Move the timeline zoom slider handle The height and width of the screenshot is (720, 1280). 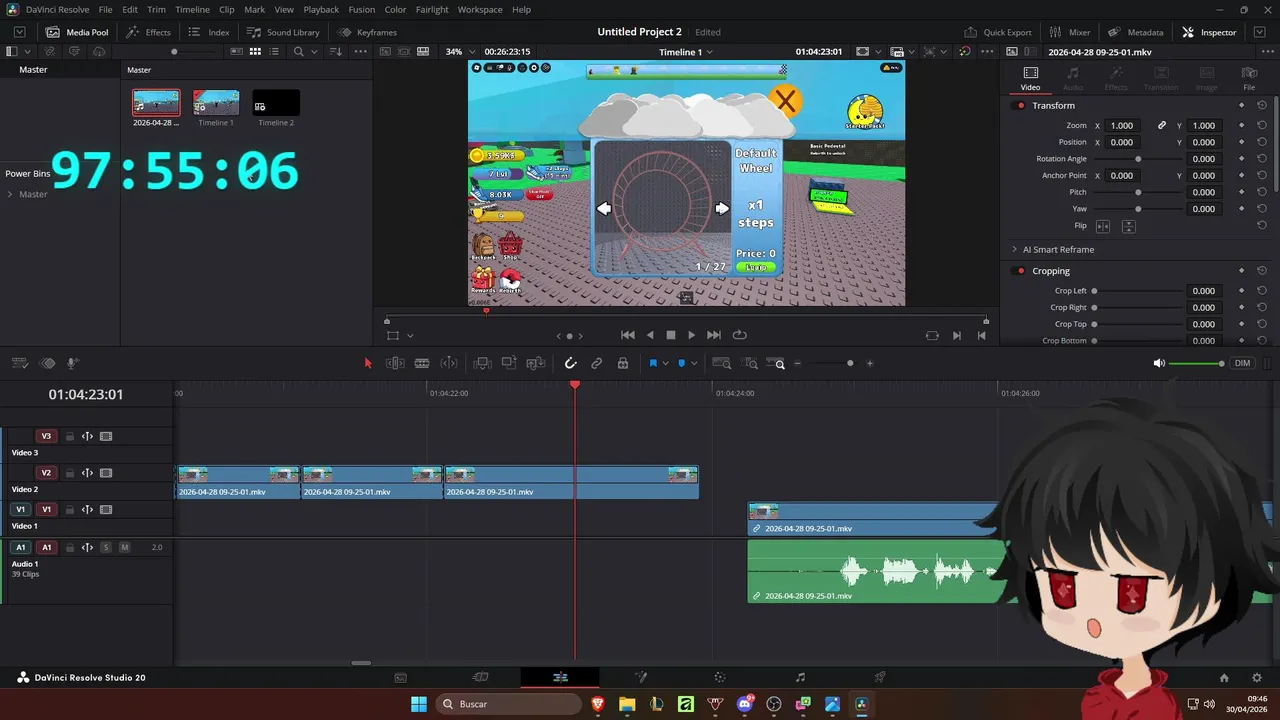click(x=850, y=363)
